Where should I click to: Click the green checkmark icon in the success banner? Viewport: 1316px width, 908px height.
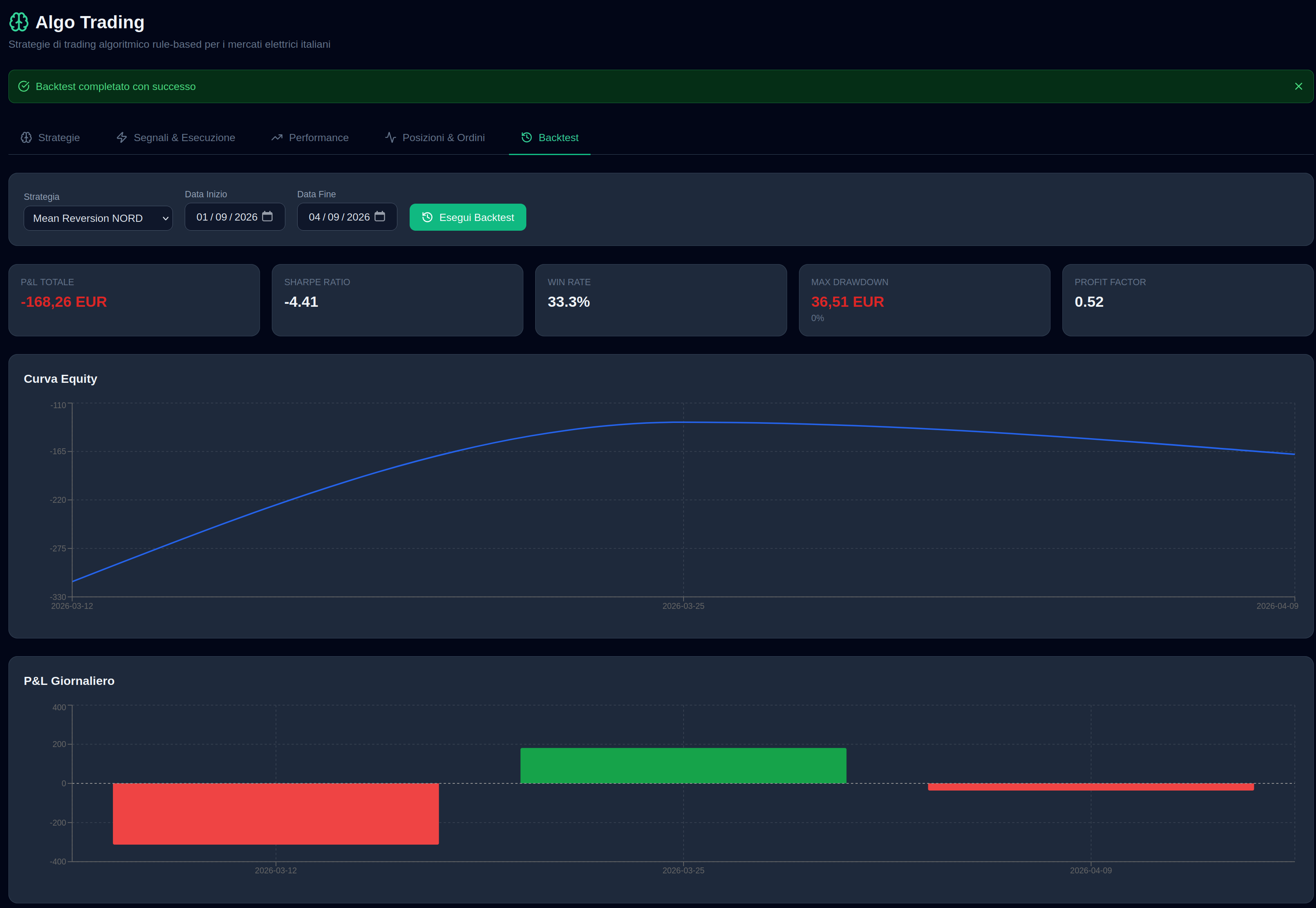point(24,86)
